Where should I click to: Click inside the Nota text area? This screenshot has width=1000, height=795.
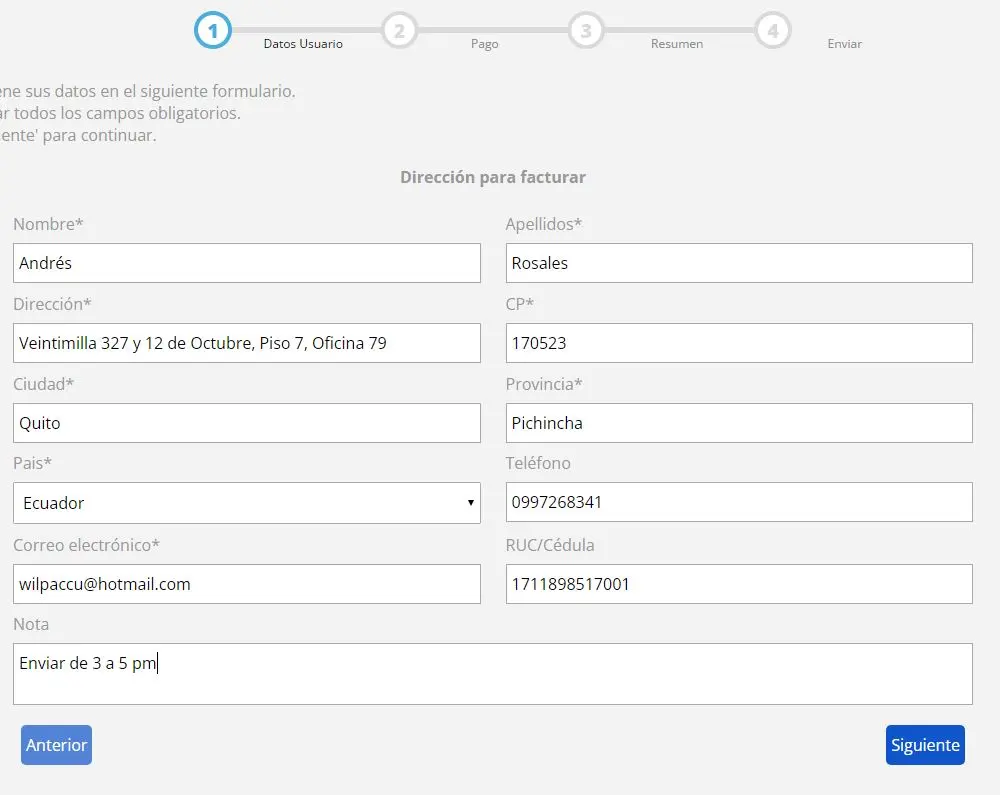point(492,674)
